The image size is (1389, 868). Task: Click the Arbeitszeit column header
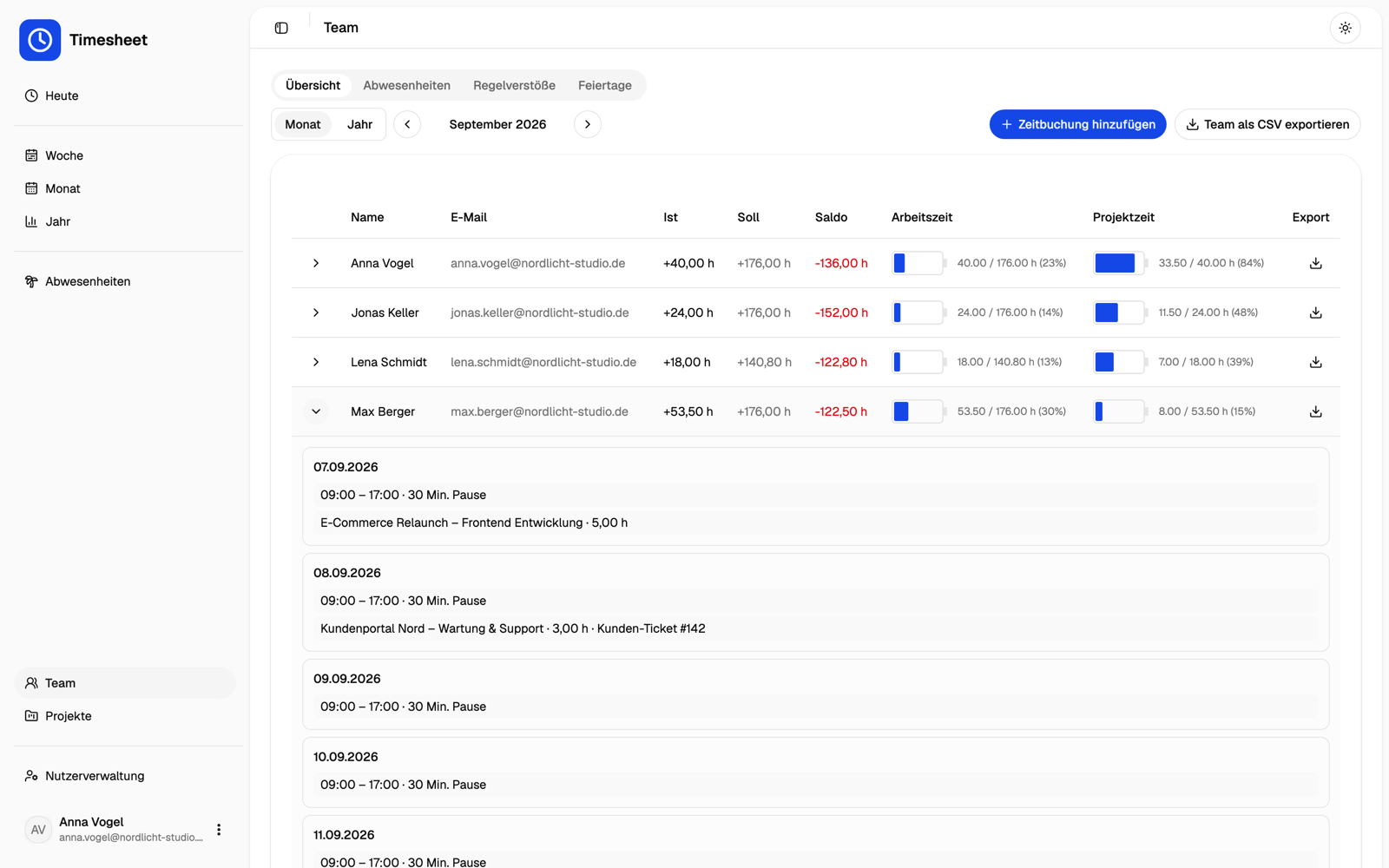tap(922, 217)
